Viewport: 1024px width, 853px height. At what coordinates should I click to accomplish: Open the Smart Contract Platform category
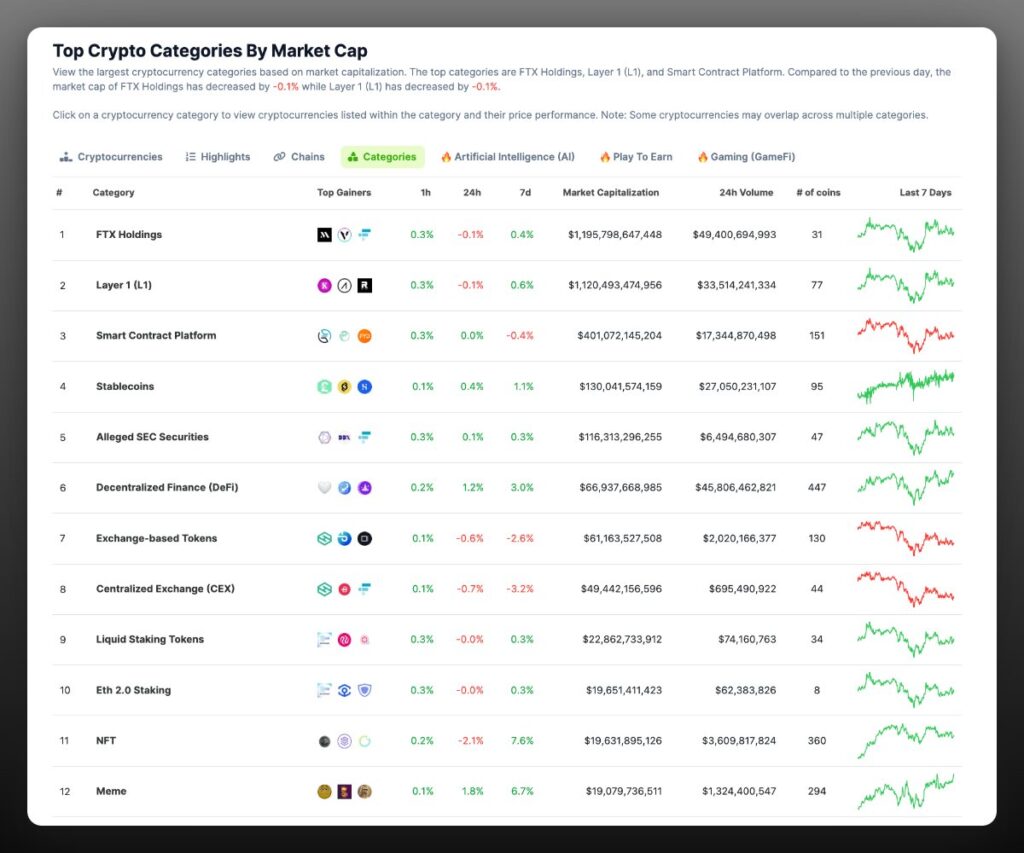[156, 336]
